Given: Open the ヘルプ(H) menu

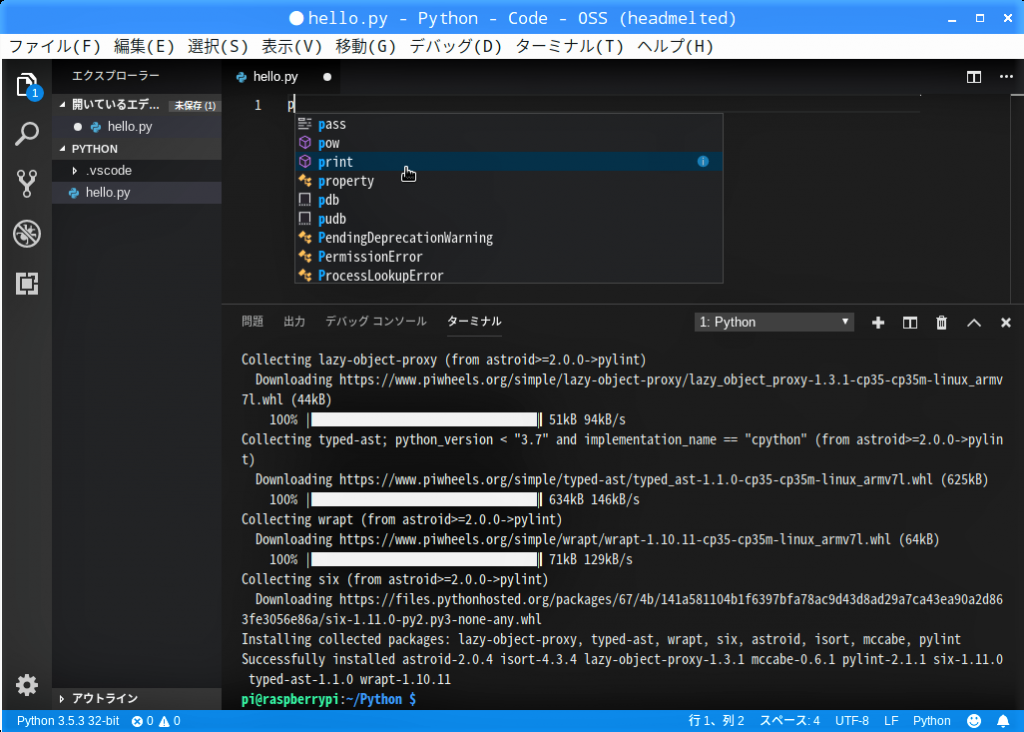Looking at the screenshot, I should point(675,46).
